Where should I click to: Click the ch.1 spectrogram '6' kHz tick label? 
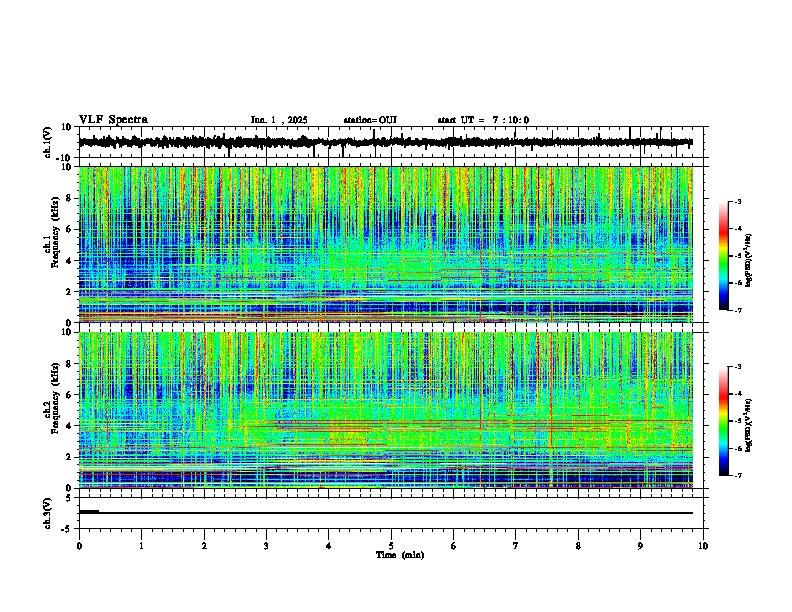click(x=70, y=229)
